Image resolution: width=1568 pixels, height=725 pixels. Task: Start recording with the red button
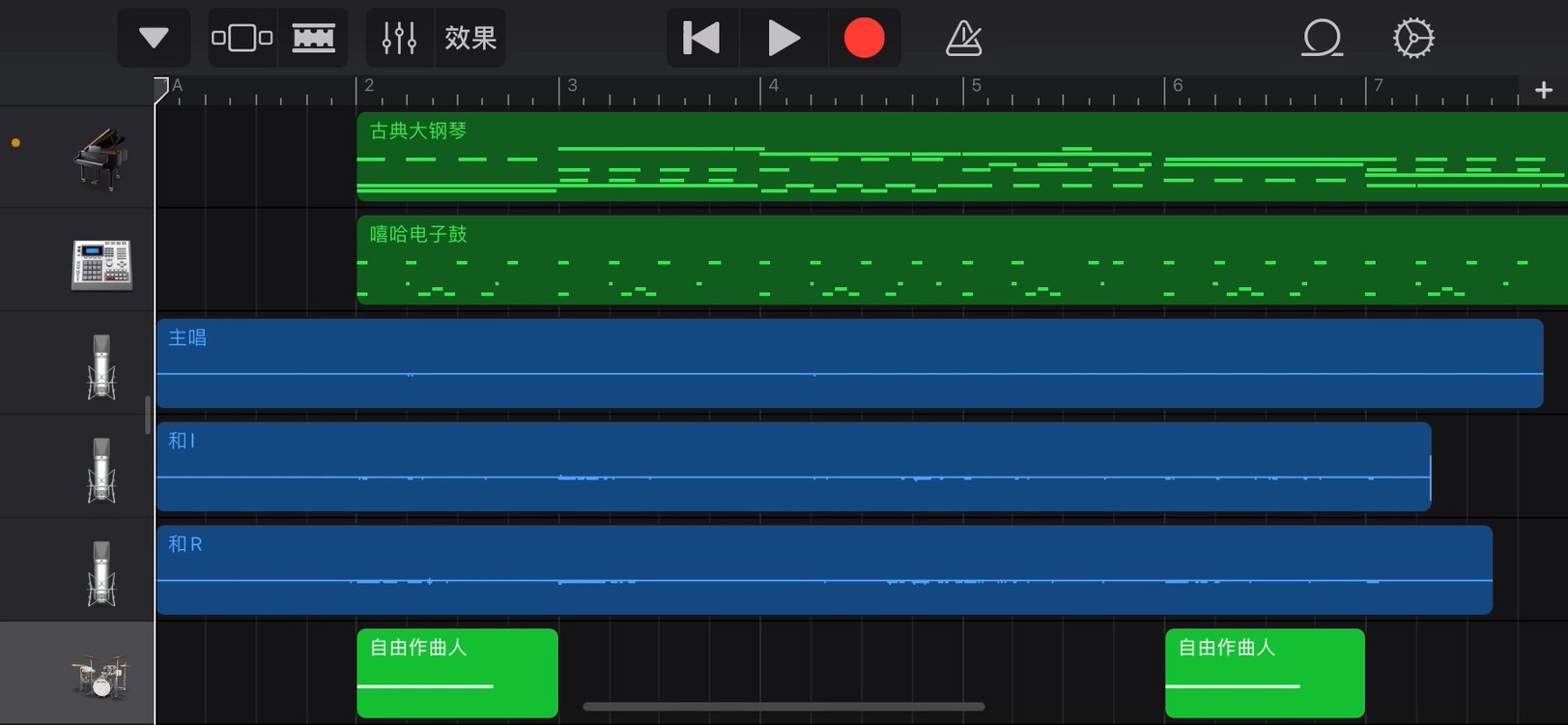[x=864, y=39]
